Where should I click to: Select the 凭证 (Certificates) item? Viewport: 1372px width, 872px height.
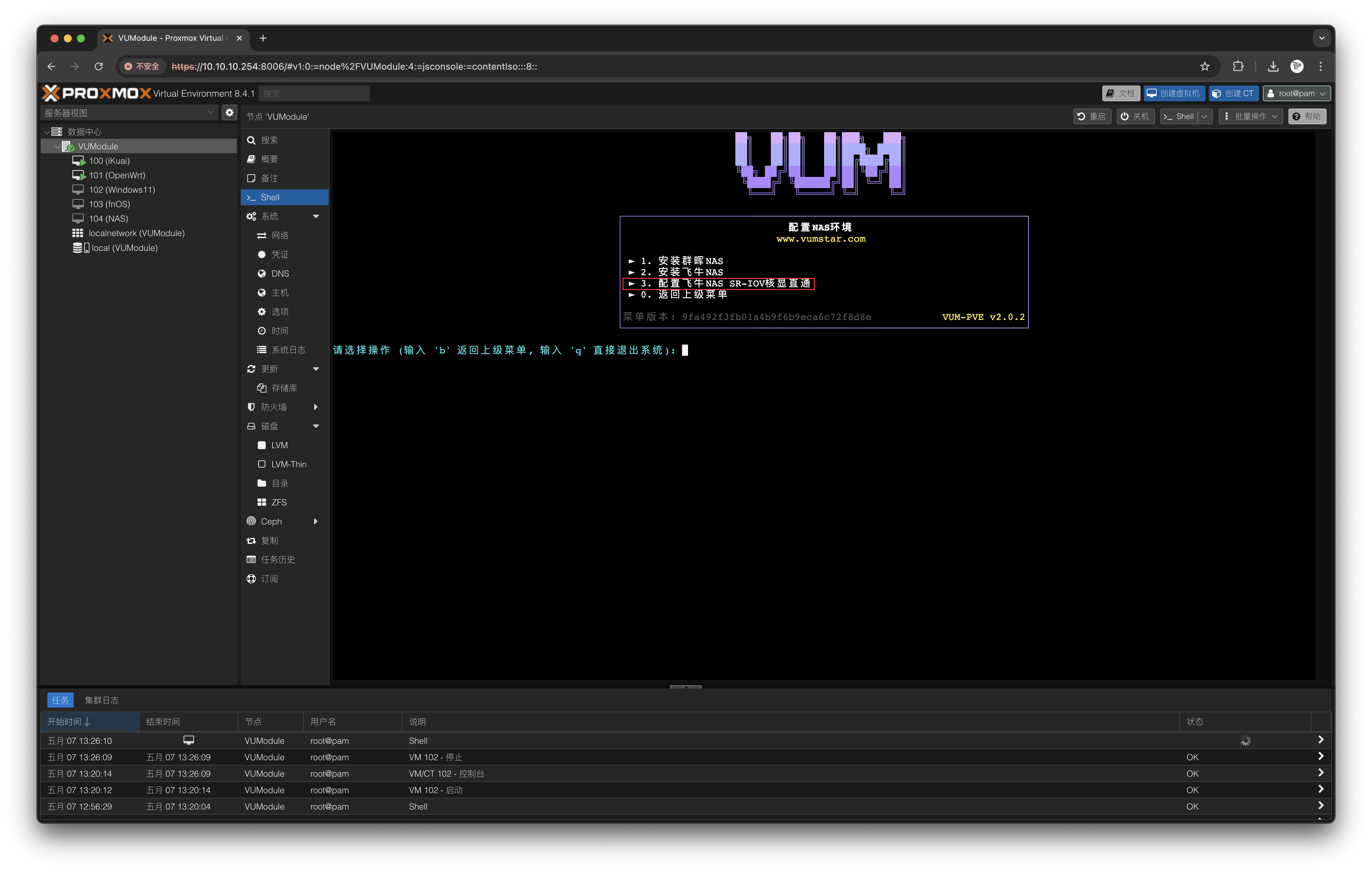[280, 254]
